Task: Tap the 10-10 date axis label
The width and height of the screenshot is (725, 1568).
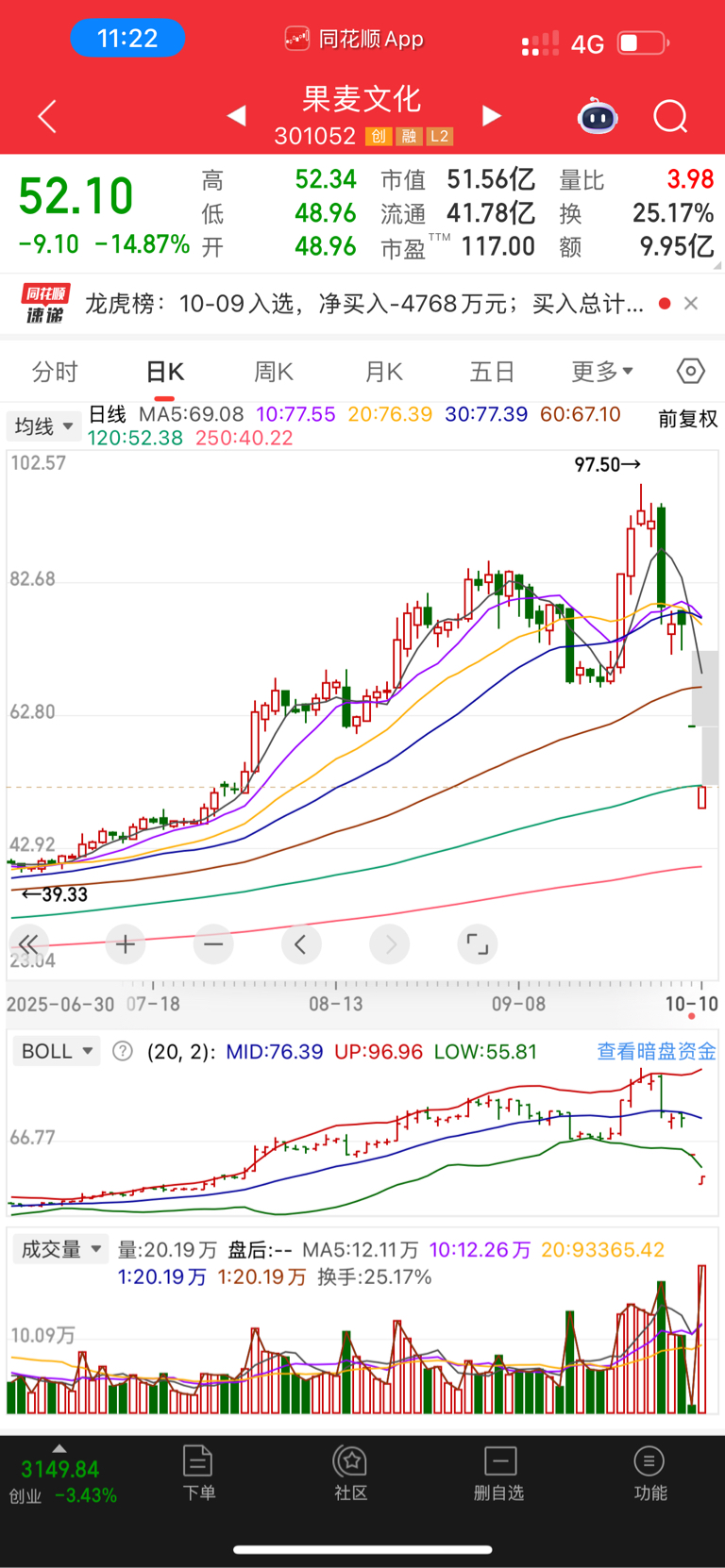Action: pyautogui.click(x=691, y=1003)
